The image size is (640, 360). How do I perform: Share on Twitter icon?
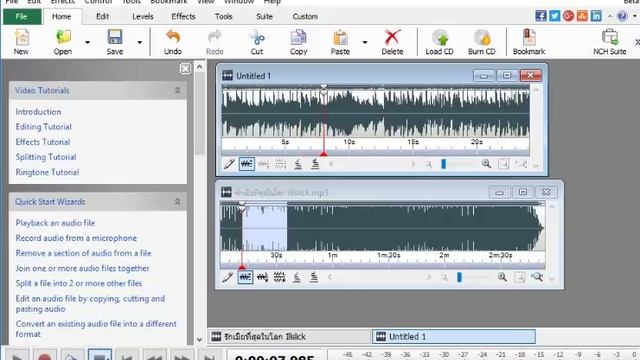555,16
